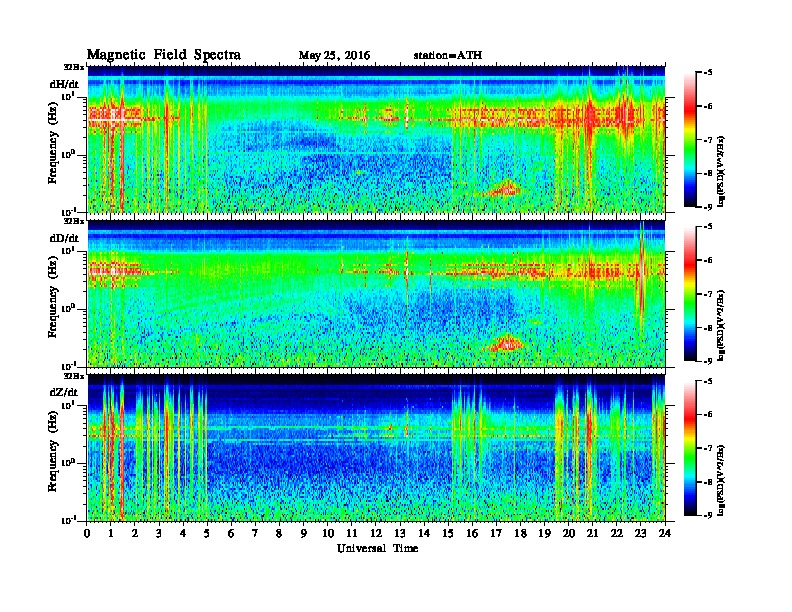Click the '32Hz' label above dH/dt panel
Screen dimensions: 792x612
click(x=73, y=67)
